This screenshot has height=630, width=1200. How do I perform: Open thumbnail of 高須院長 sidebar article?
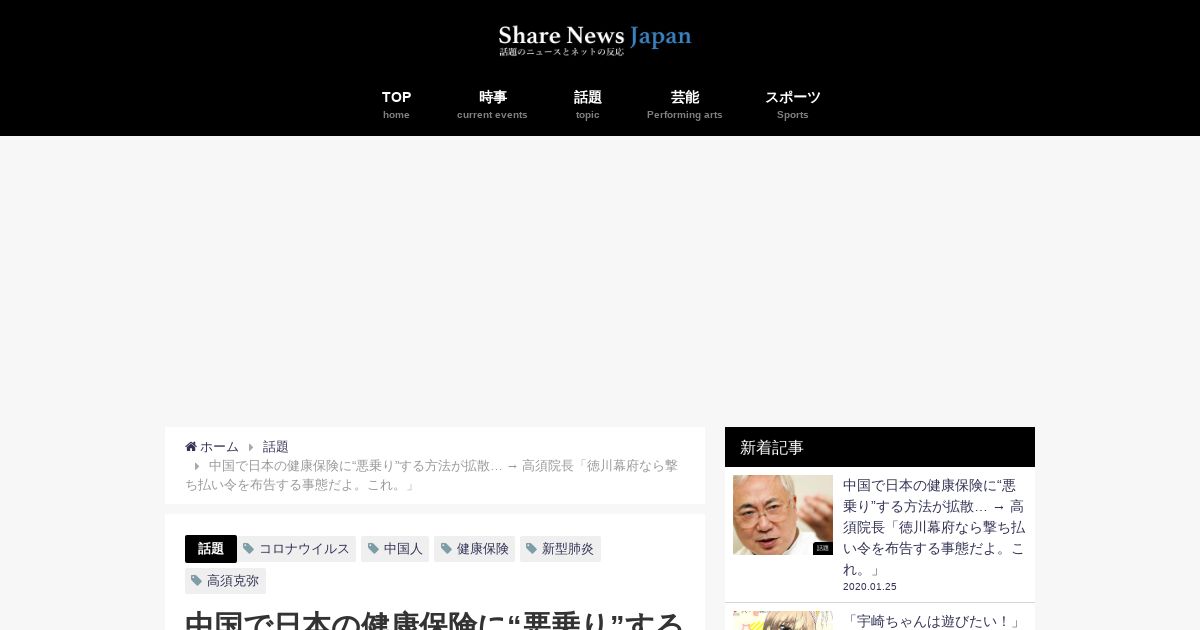[x=783, y=515]
